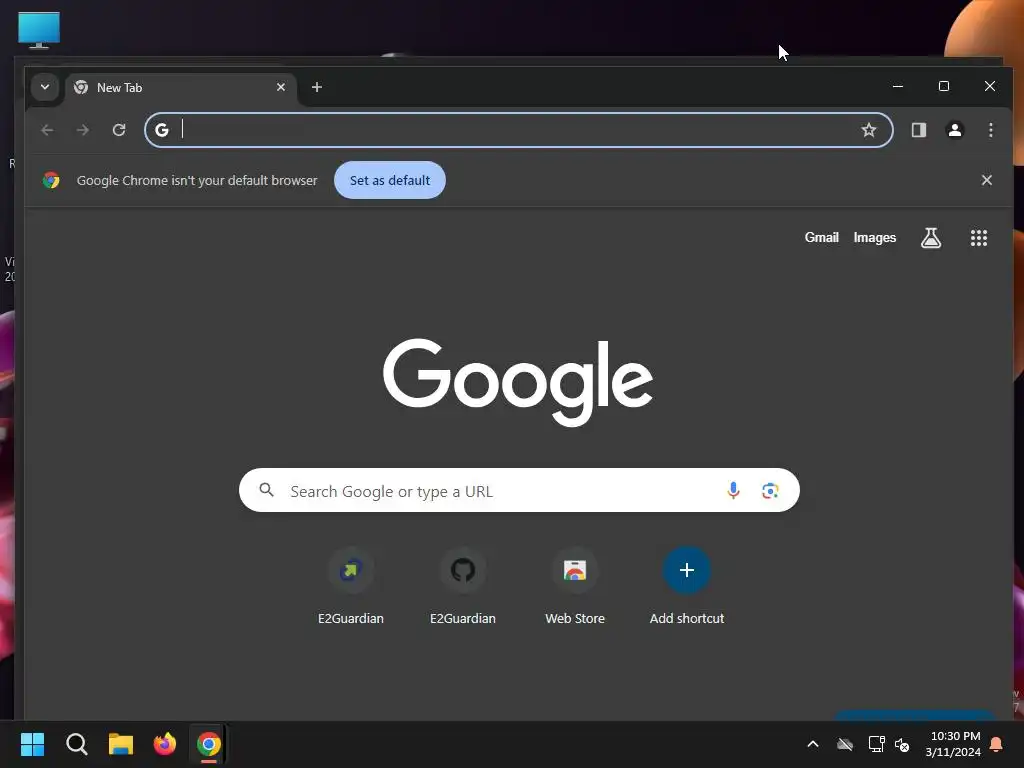Click Chrome icon in taskbar
Viewport: 1024px width, 768px height.
(209, 744)
